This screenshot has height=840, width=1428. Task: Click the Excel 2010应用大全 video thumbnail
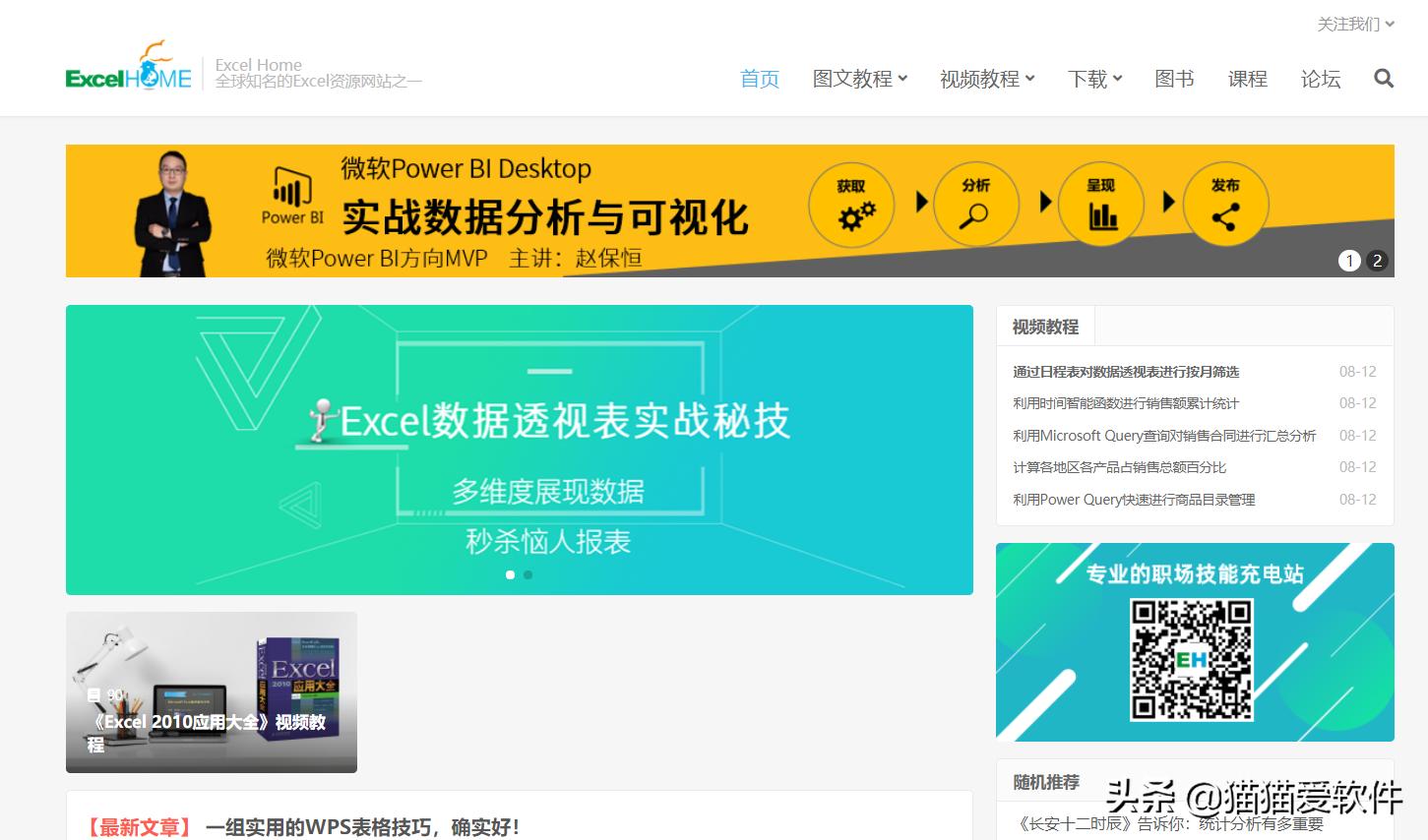click(211, 691)
